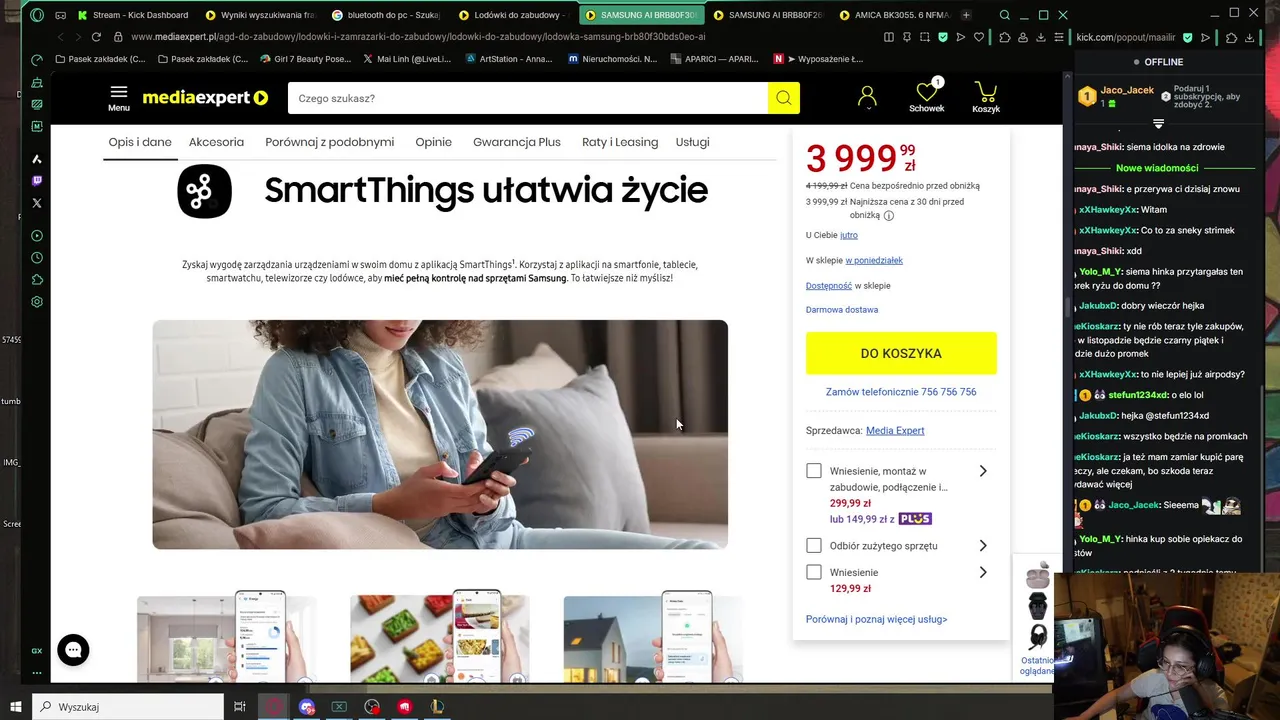This screenshot has height=720, width=1280.
Task: Click the browser page reload icon
Action: (96, 37)
